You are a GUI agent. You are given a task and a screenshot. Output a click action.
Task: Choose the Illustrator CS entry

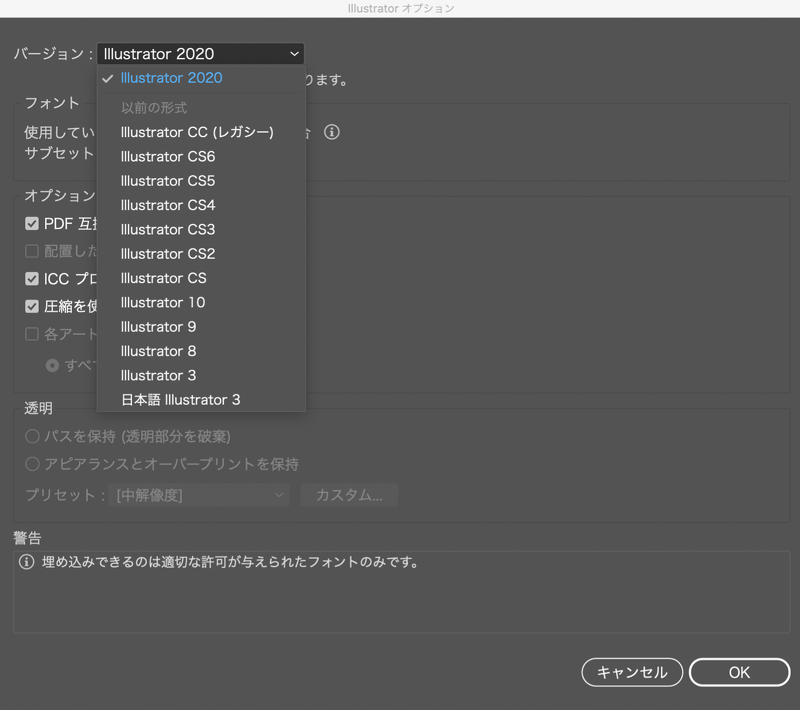pos(163,278)
